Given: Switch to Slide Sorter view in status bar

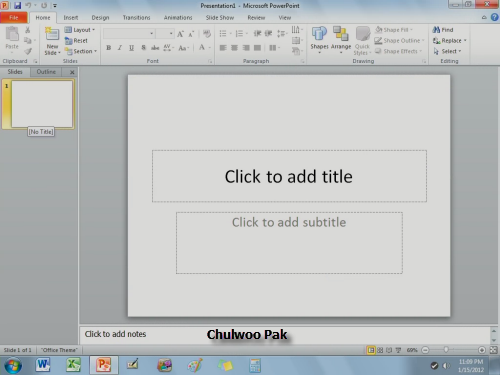Looking at the screenshot, I should click(x=380, y=350).
